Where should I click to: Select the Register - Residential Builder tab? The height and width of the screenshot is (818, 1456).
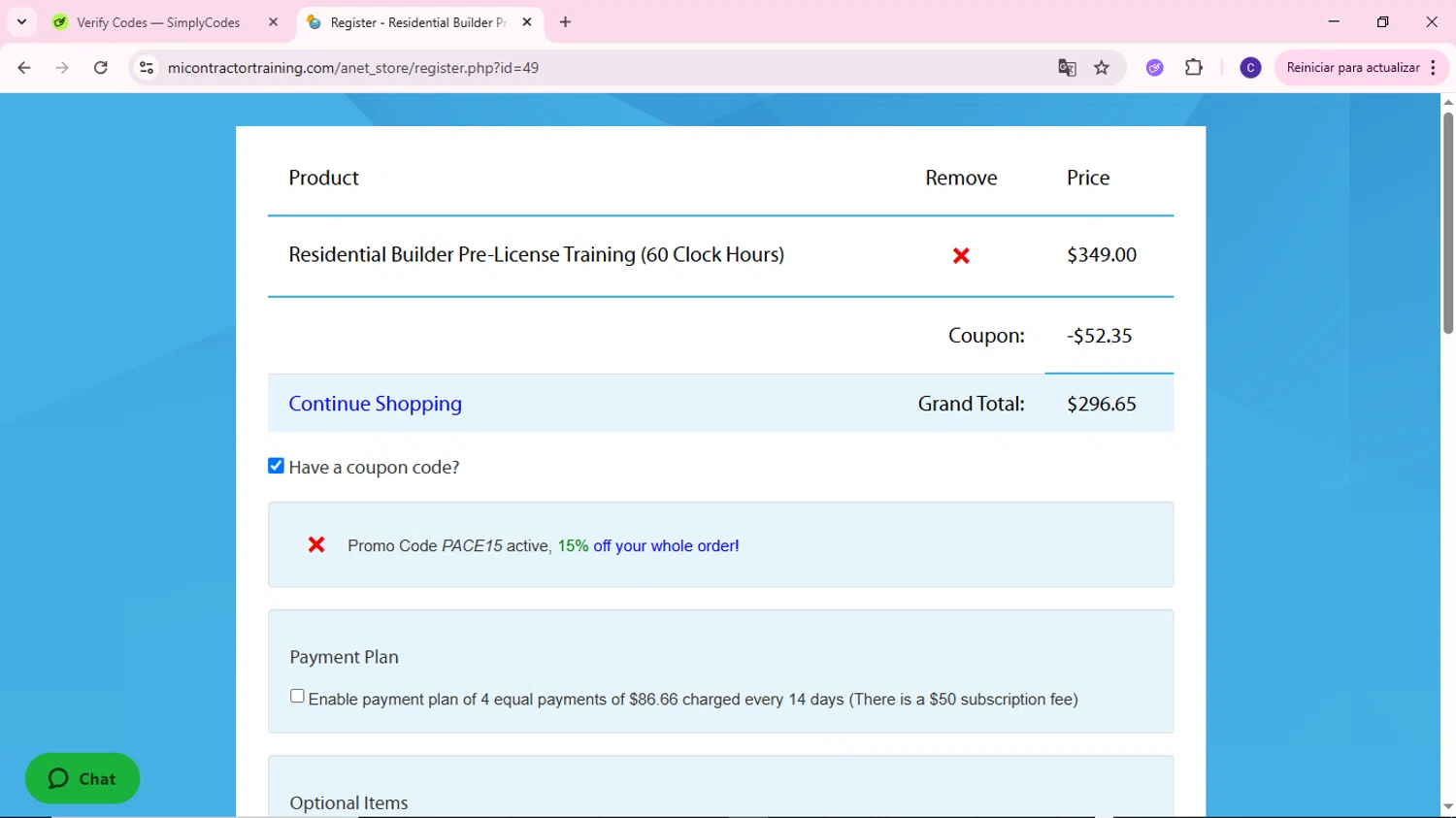pyautogui.click(x=417, y=22)
